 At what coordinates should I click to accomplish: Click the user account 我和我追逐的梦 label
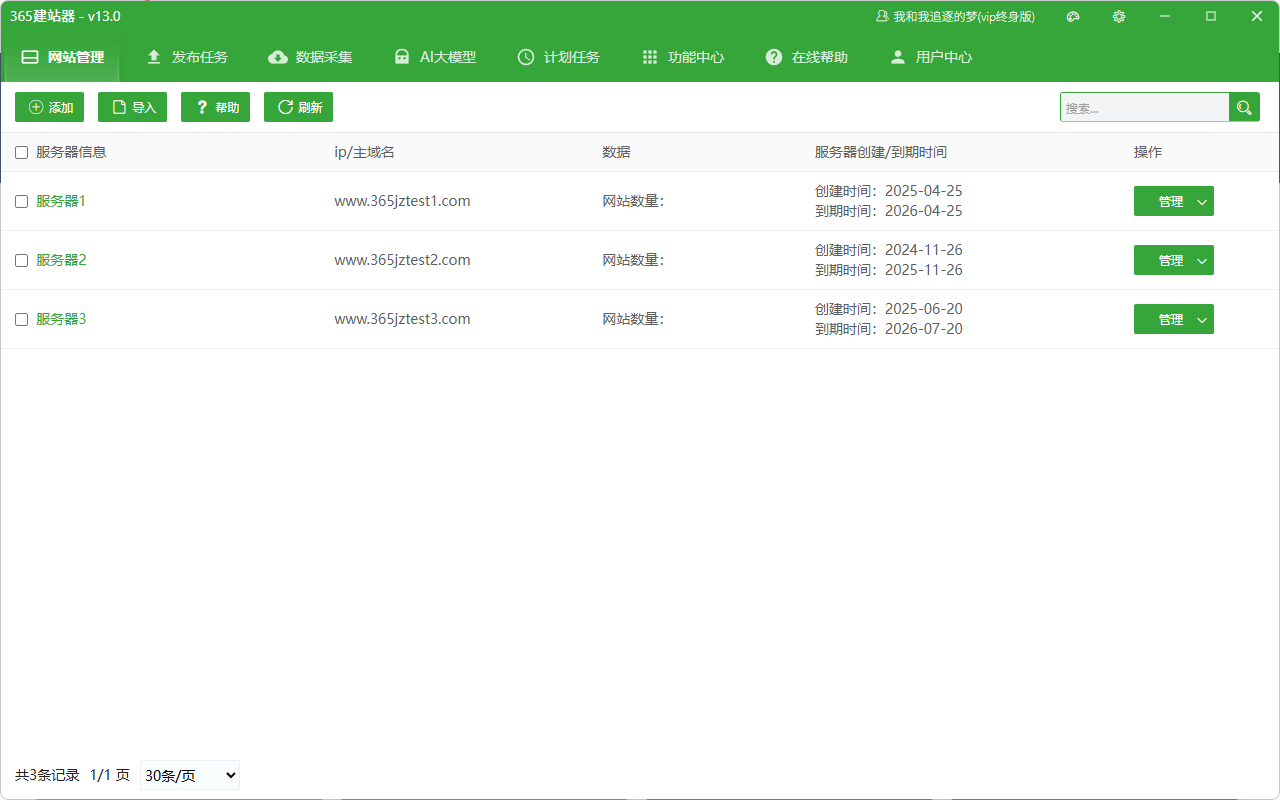(956, 16)
